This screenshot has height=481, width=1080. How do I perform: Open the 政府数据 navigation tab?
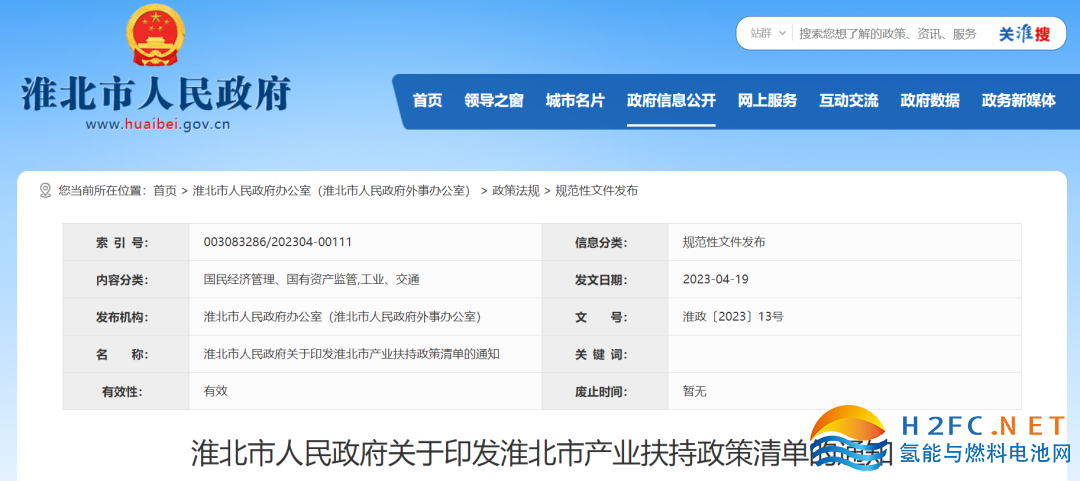[930, 101]
